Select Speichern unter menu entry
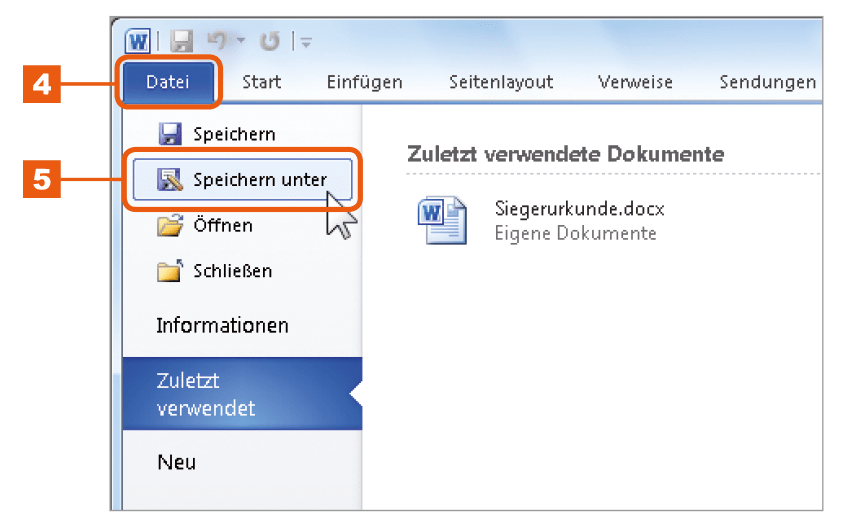 coord(242,179)
